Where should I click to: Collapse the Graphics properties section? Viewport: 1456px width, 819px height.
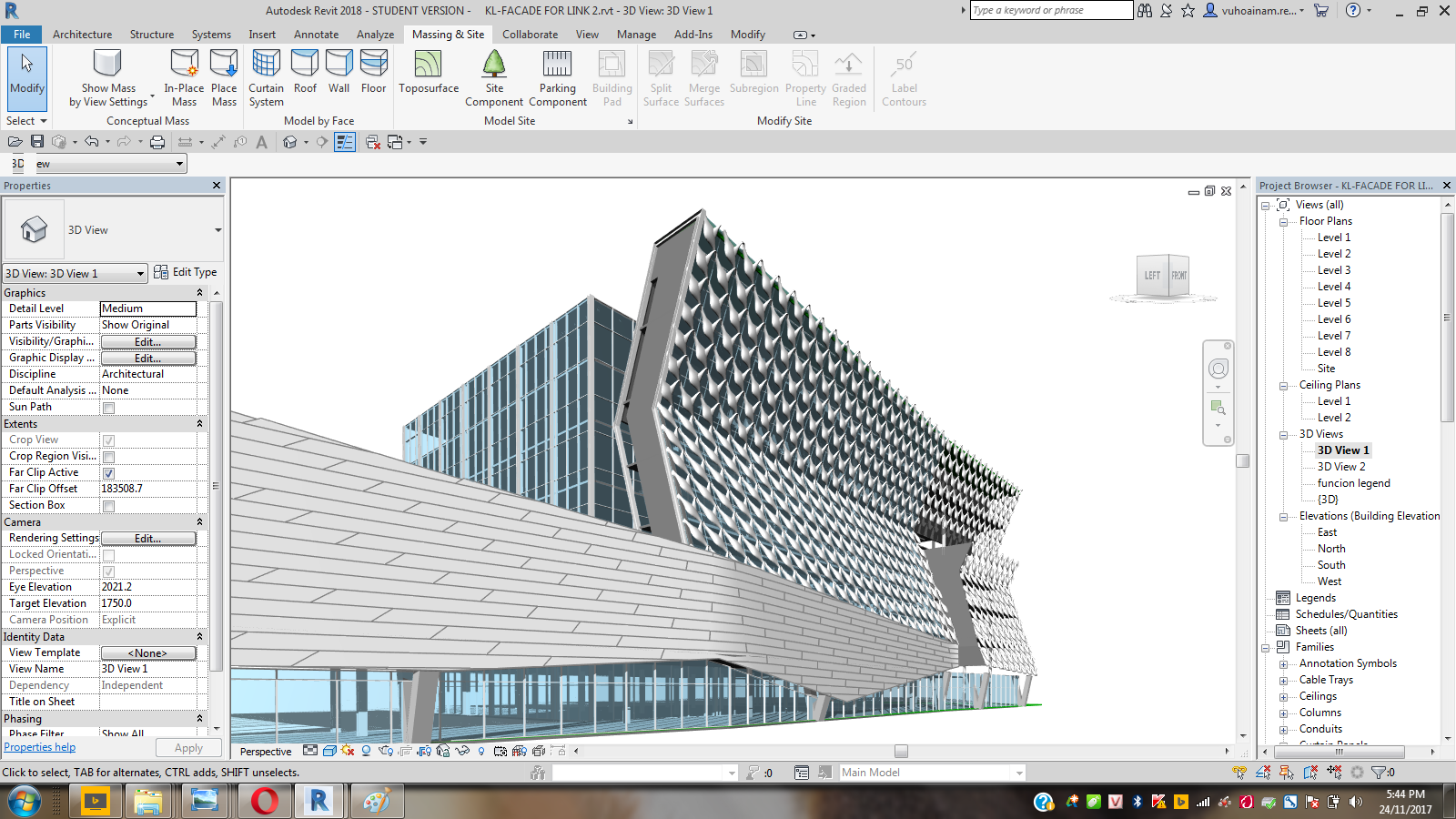[199, 293]
